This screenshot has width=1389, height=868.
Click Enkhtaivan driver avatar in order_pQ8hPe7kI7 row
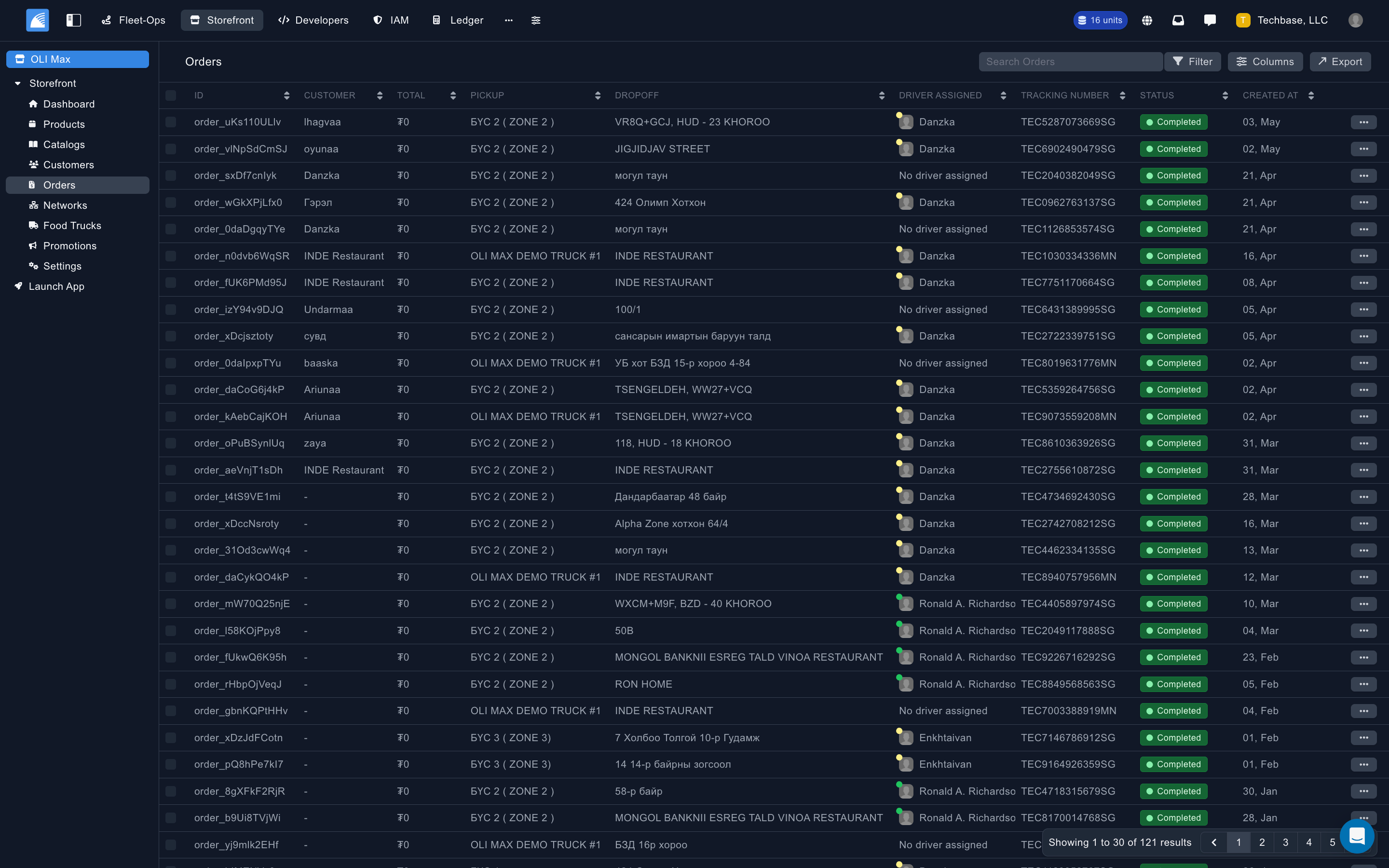click(906, 764)
